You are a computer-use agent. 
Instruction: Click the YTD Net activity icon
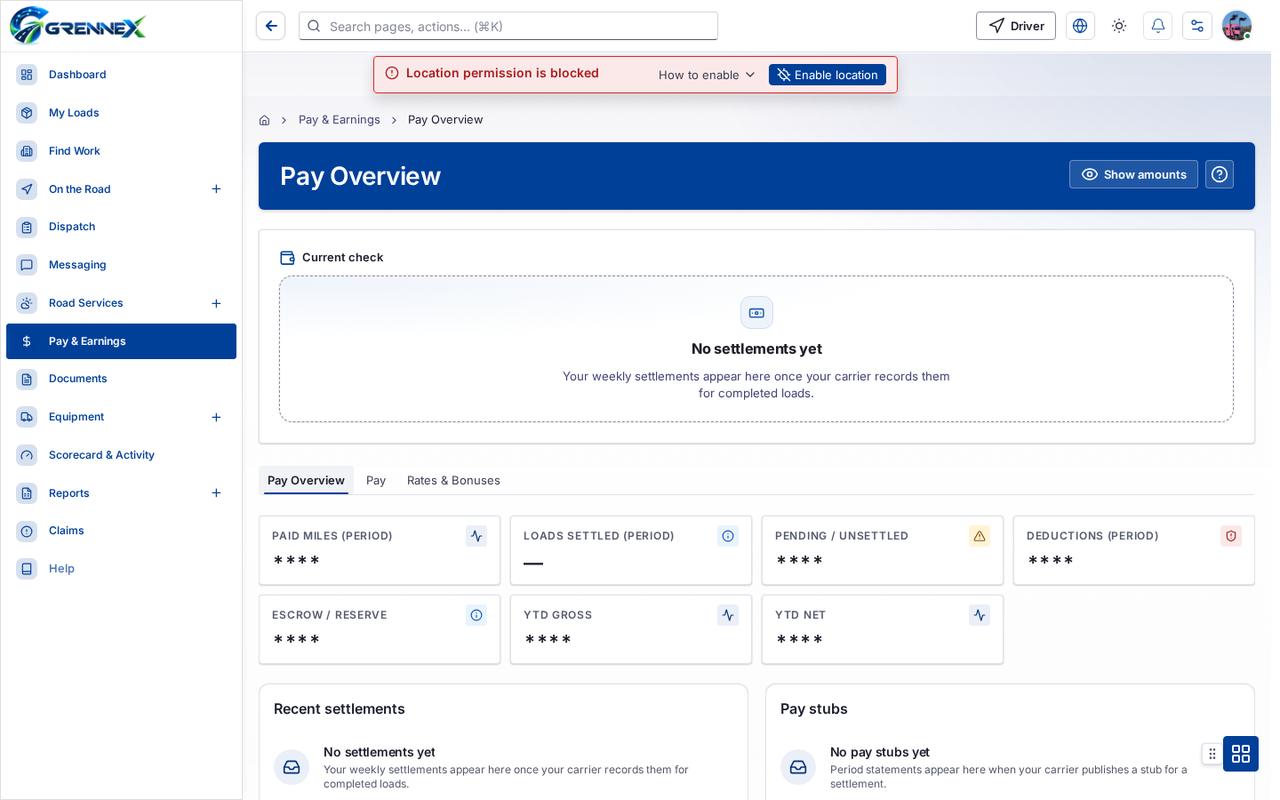click(x=979, y=615)
